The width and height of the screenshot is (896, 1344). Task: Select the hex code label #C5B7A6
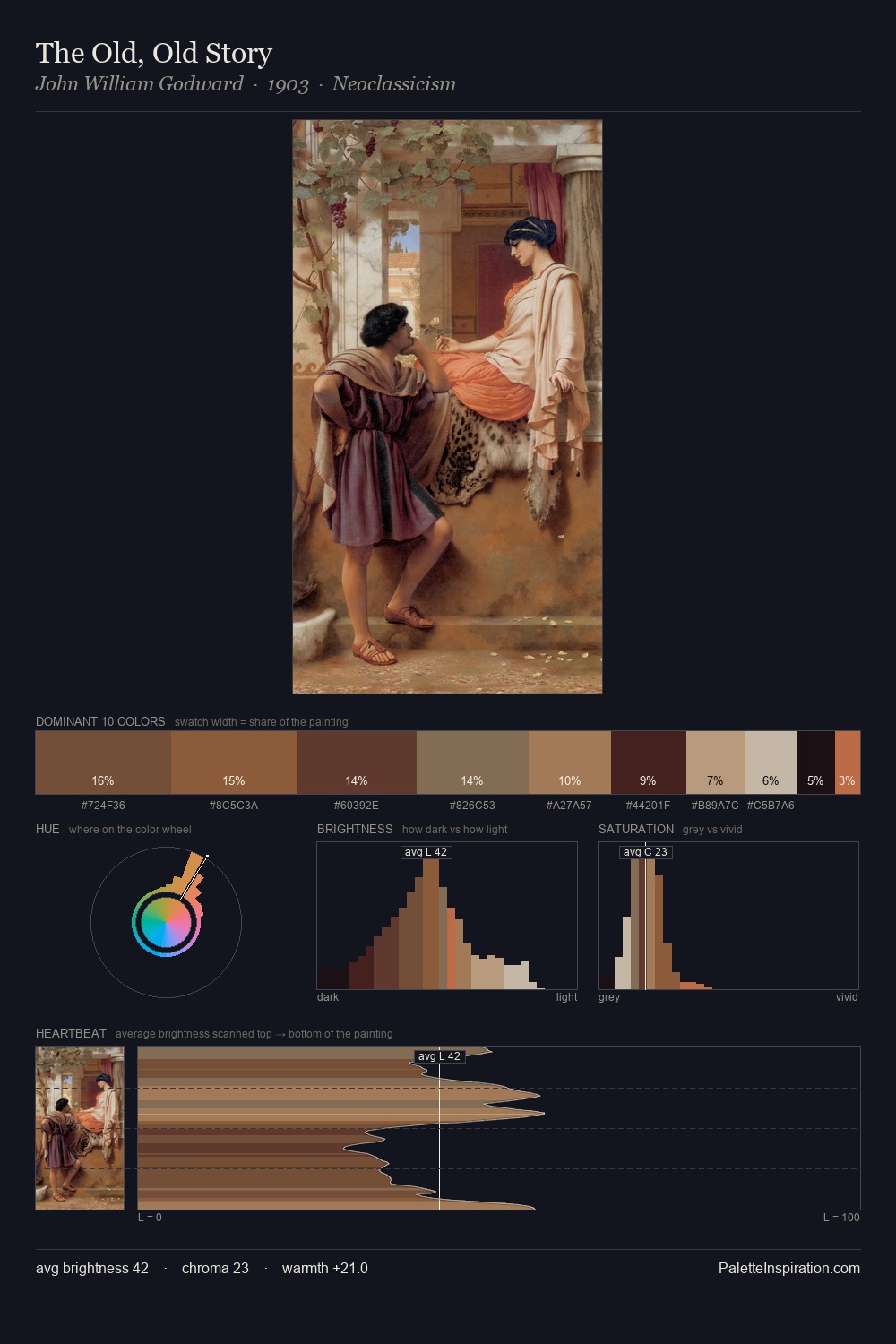(x=771, y=806)
